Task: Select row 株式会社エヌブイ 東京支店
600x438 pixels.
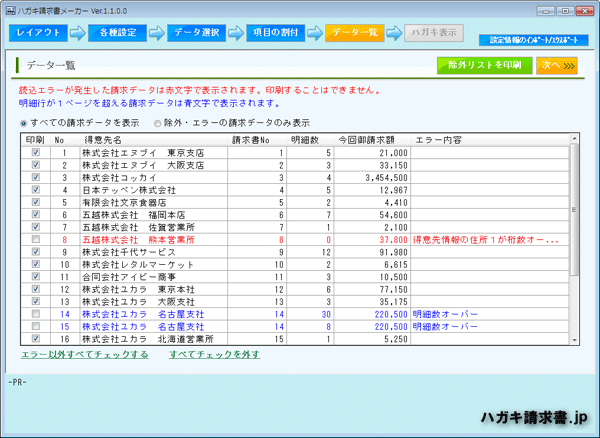Action: click(x=295, y=153)
